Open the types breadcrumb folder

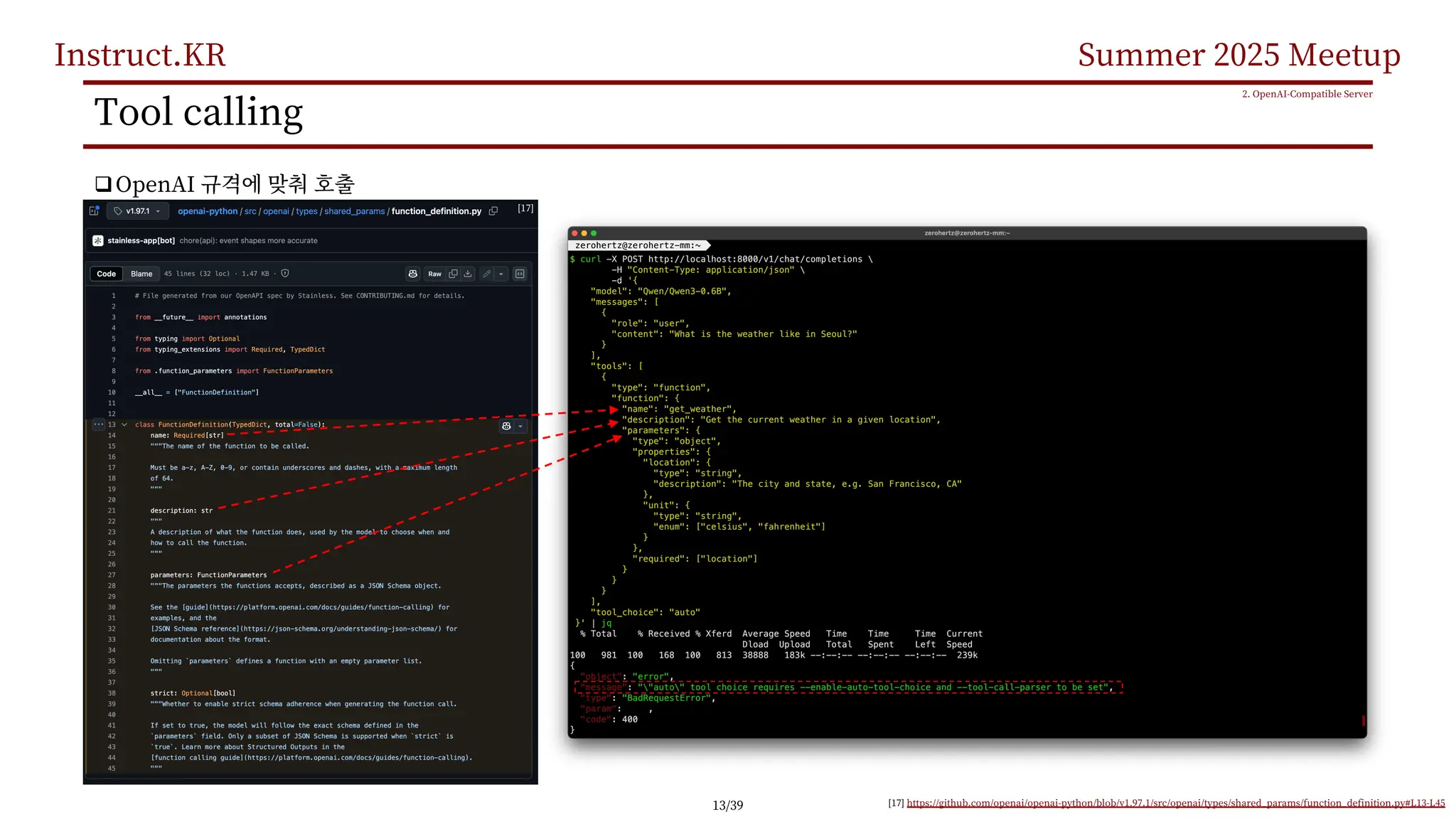tap(306, 211)
